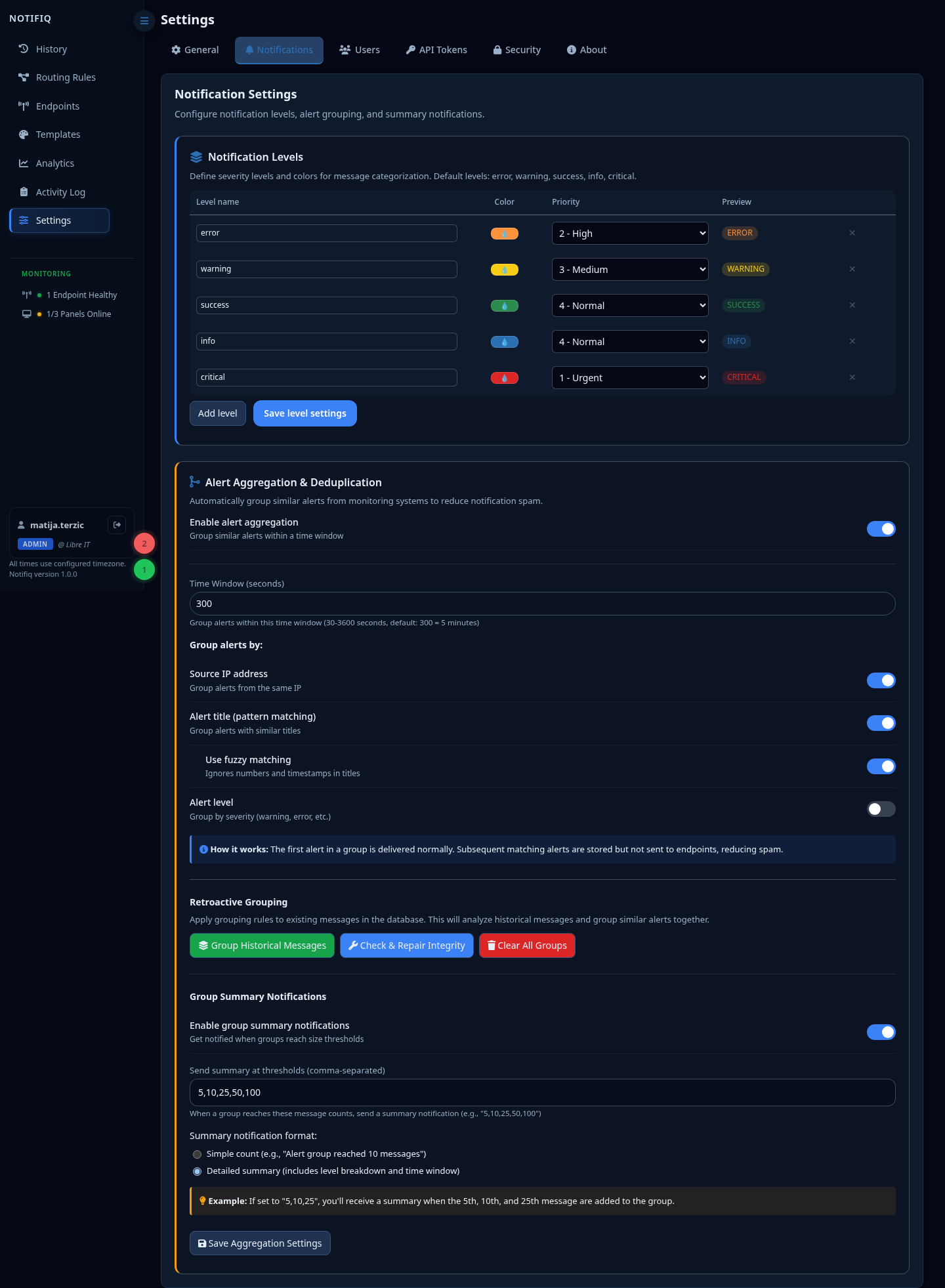
Task: Click the warning level name field
Action: (327, 269)
